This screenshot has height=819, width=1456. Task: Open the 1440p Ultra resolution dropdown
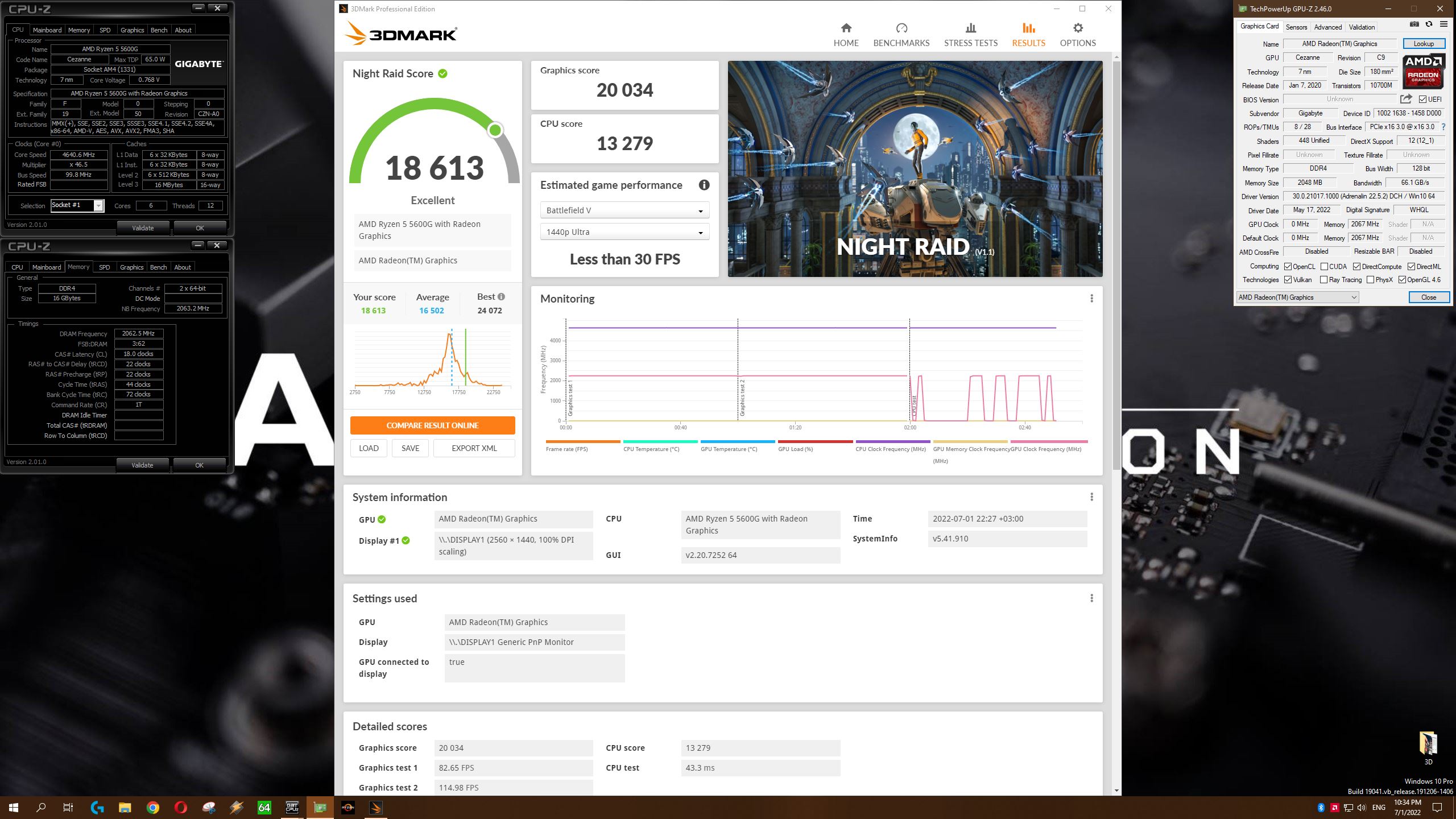[x=624, y=232]
